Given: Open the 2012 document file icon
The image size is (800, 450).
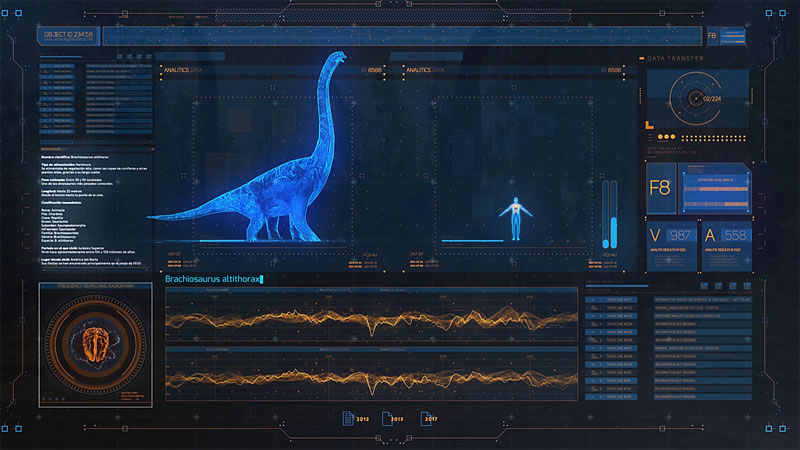Looking at the screenshot, I should point(348,418).
